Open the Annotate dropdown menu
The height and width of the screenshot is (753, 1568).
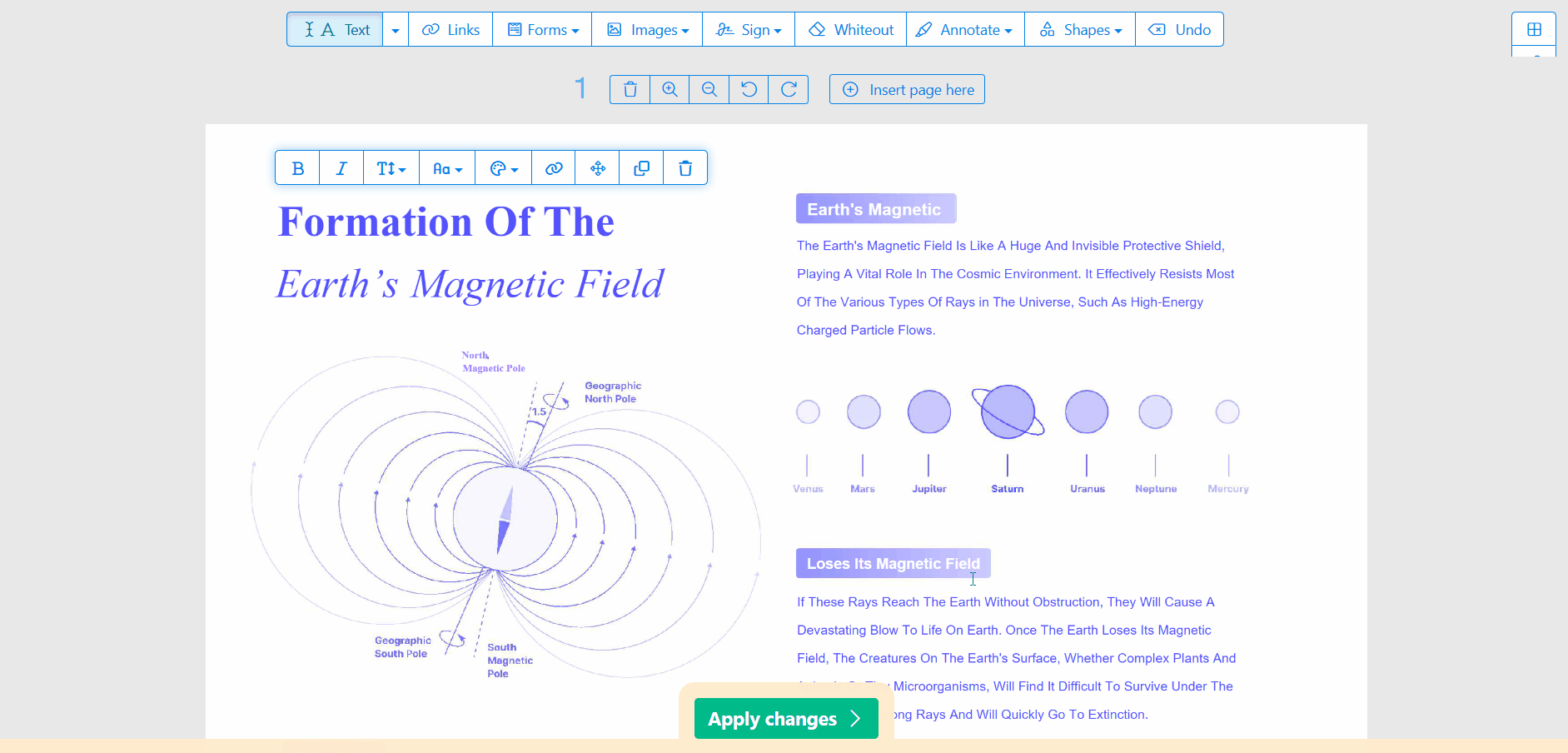tap(965, 30)
